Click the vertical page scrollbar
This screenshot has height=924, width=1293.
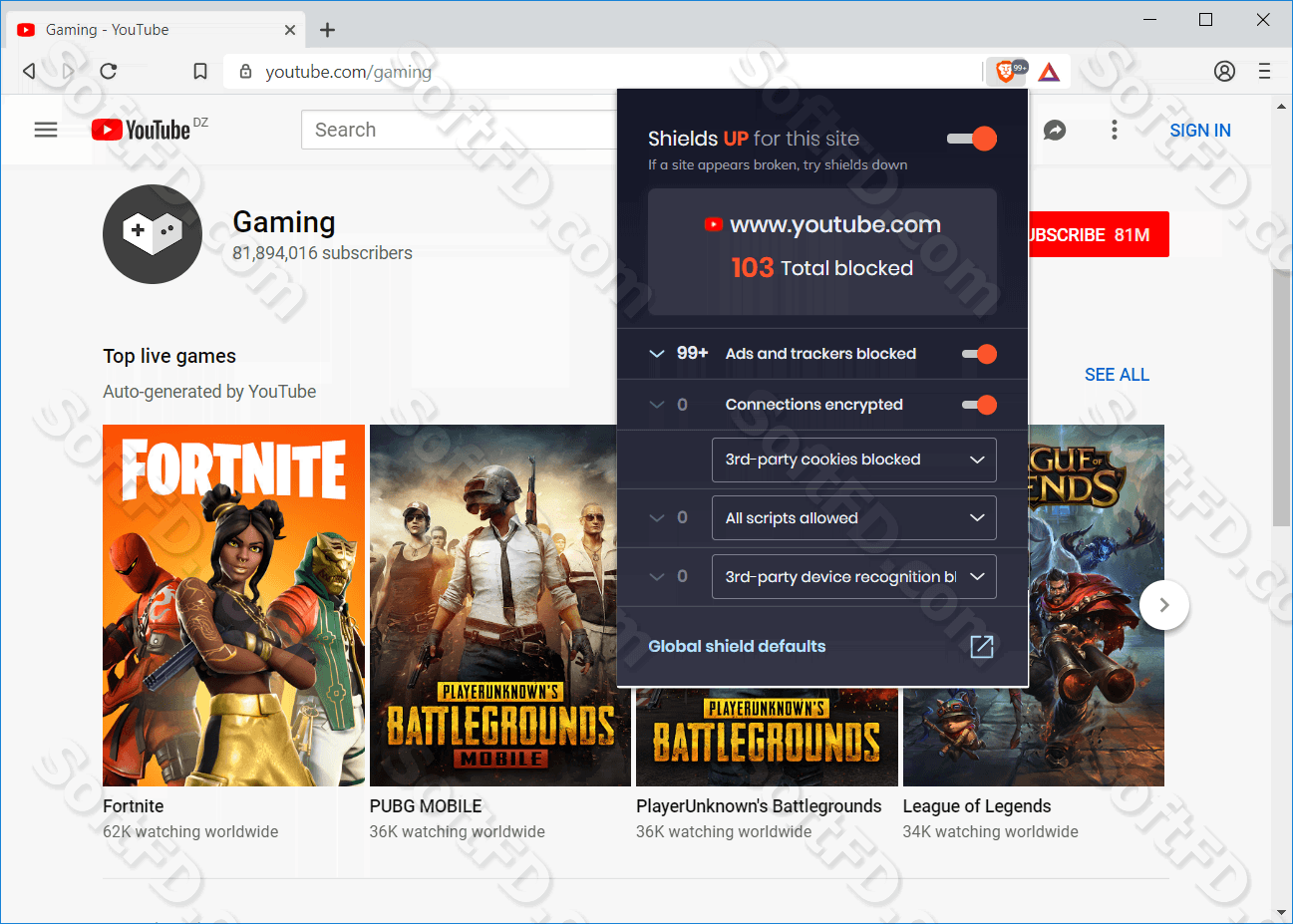(x=1281, y=397)
